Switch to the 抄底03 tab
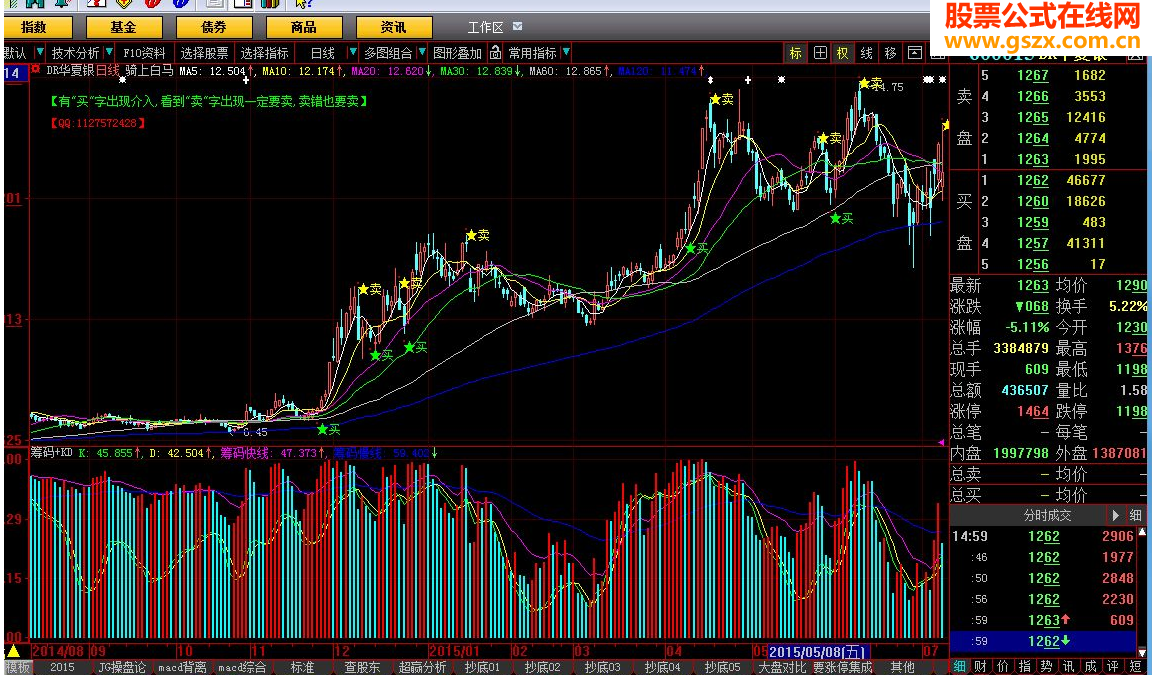This screenshot has width=1152, height=675. [602, 667]
